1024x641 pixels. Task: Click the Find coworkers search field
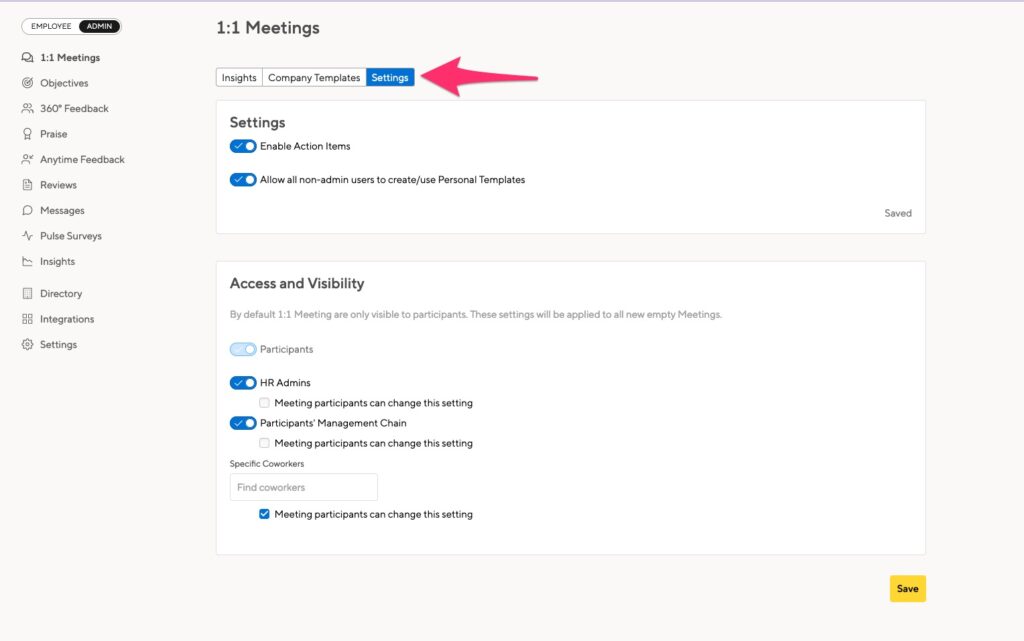(304, 487)
